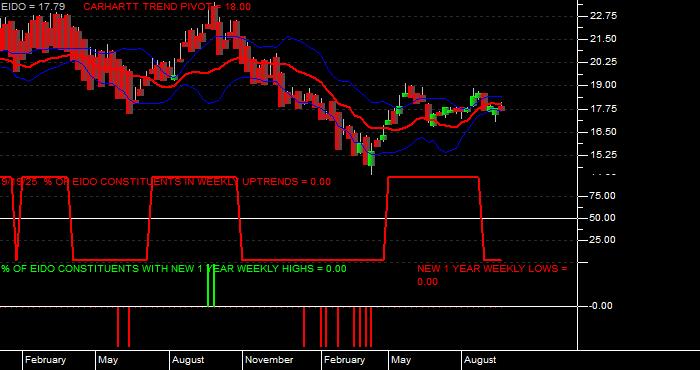Click the 50.00 uptrend axis value

coord(603,218)
